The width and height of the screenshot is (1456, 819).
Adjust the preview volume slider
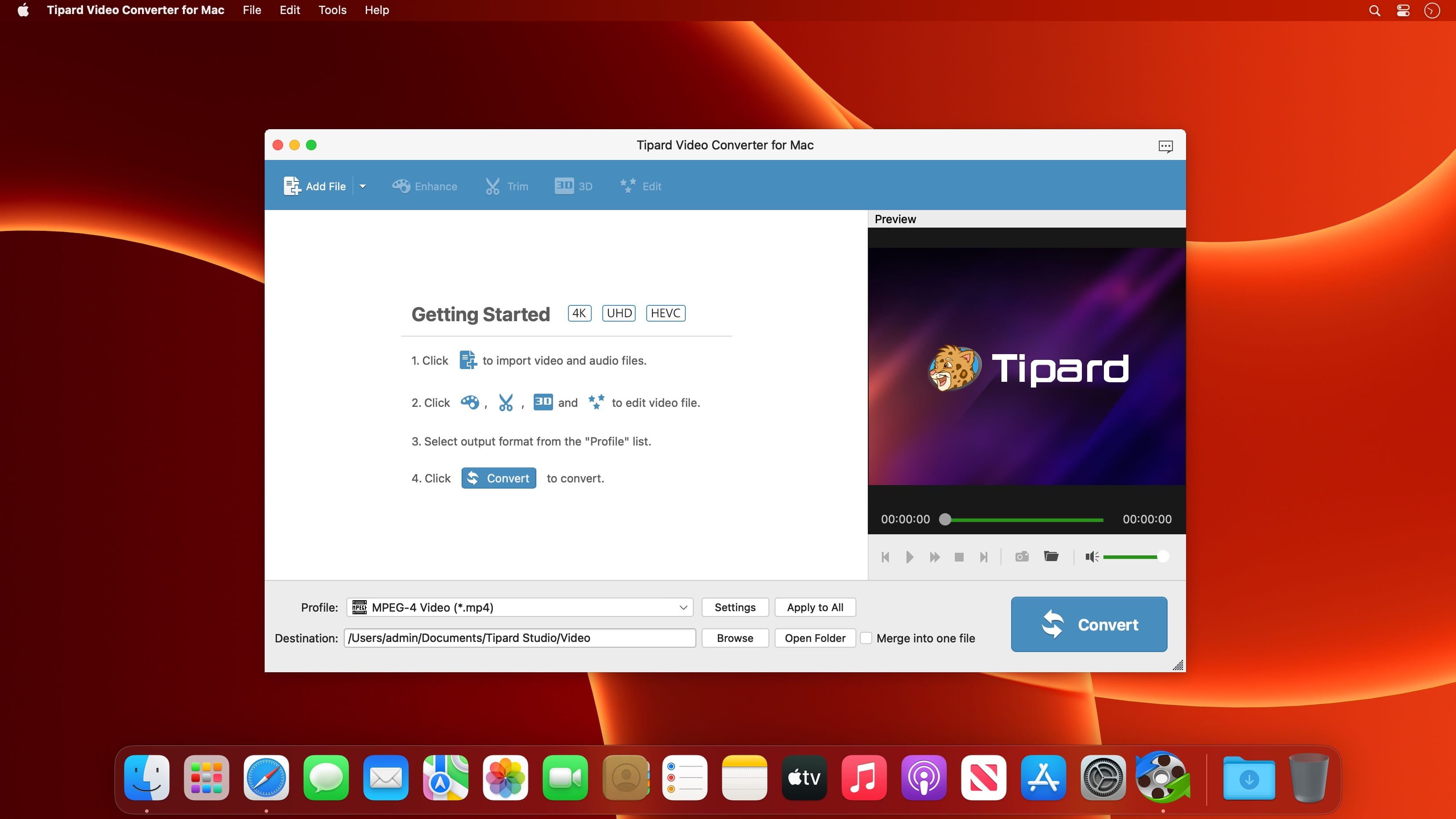[x=1135, y=556]
